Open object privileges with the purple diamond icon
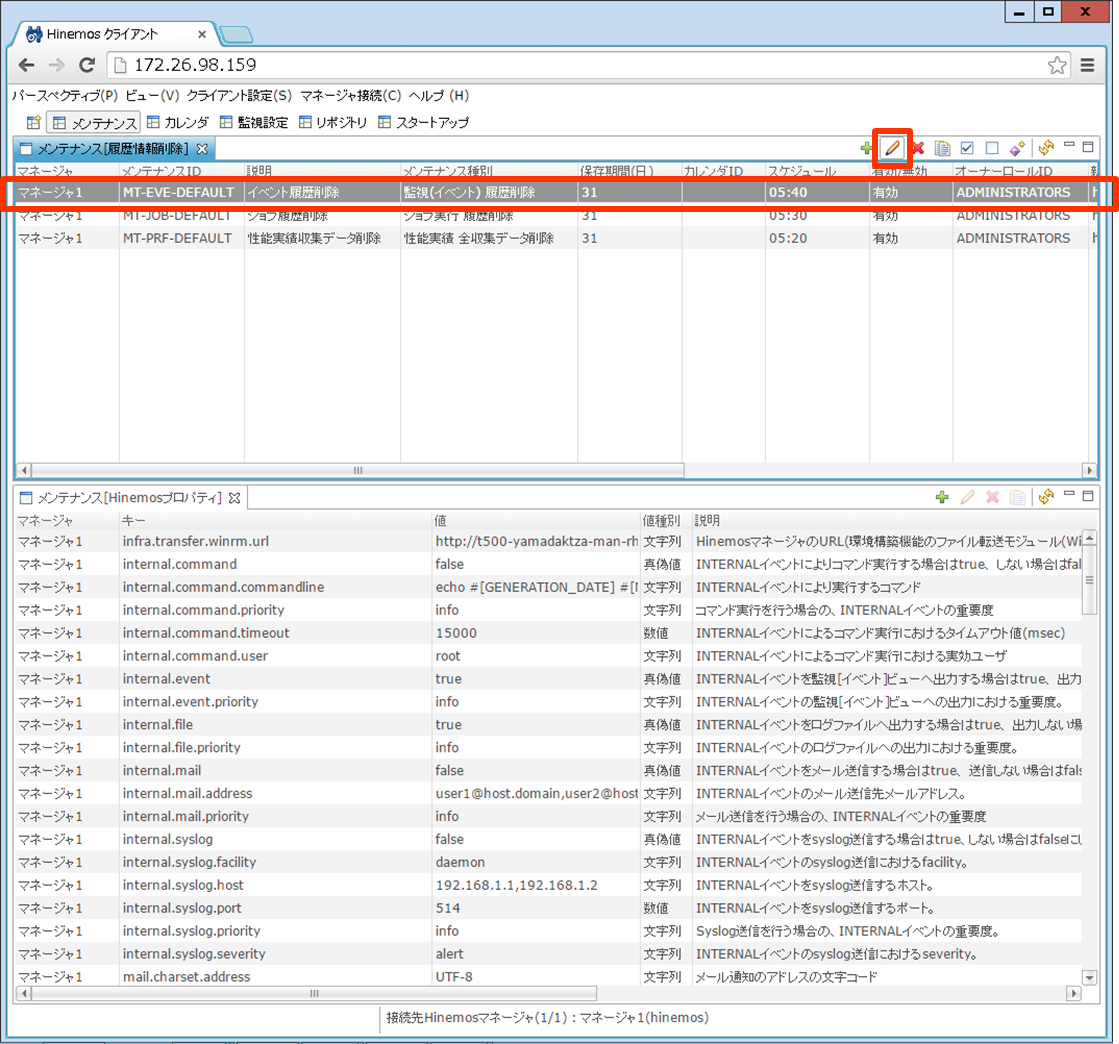The width and height of the screenshot is (1119, 1044). pyautogui.click(x=1018, y=148)
